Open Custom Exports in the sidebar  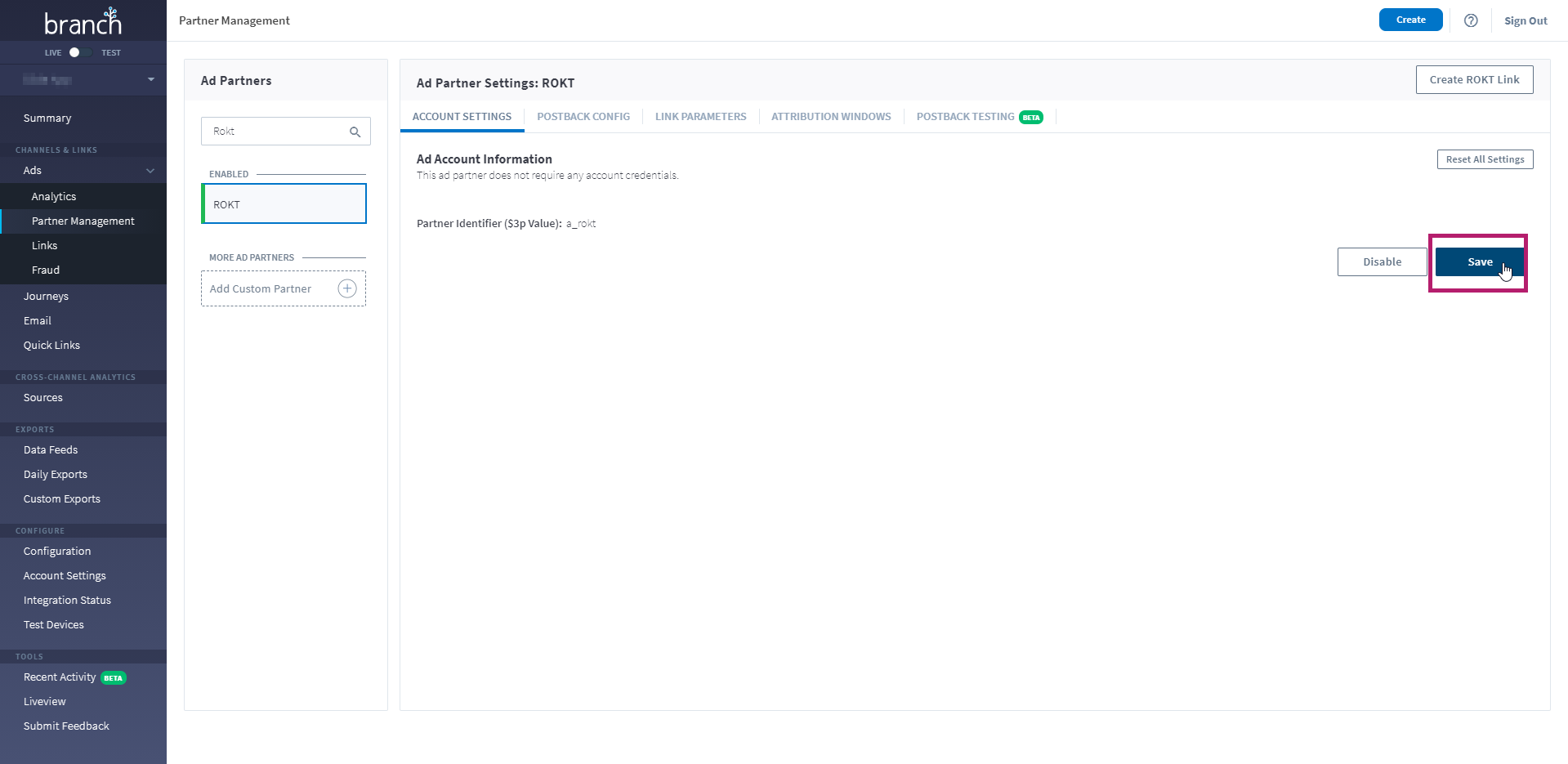click(x=62, y=499)
